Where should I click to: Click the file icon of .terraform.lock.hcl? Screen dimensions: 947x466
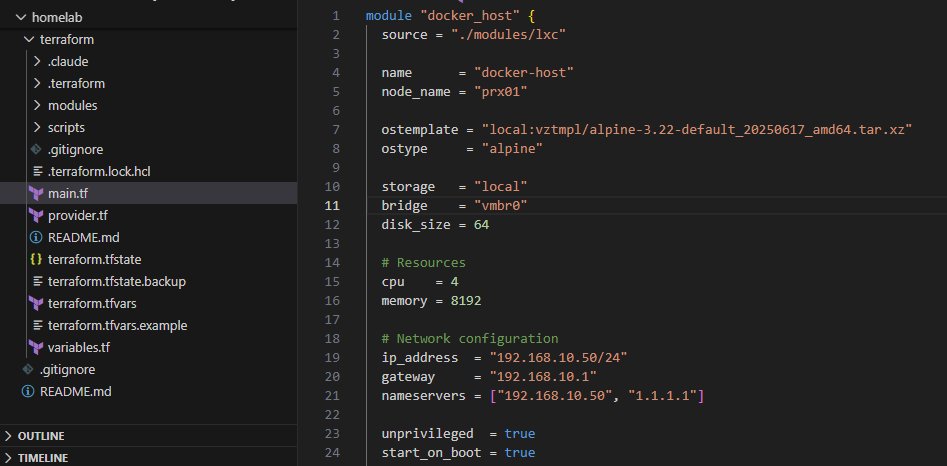click(x=37, y=171)
